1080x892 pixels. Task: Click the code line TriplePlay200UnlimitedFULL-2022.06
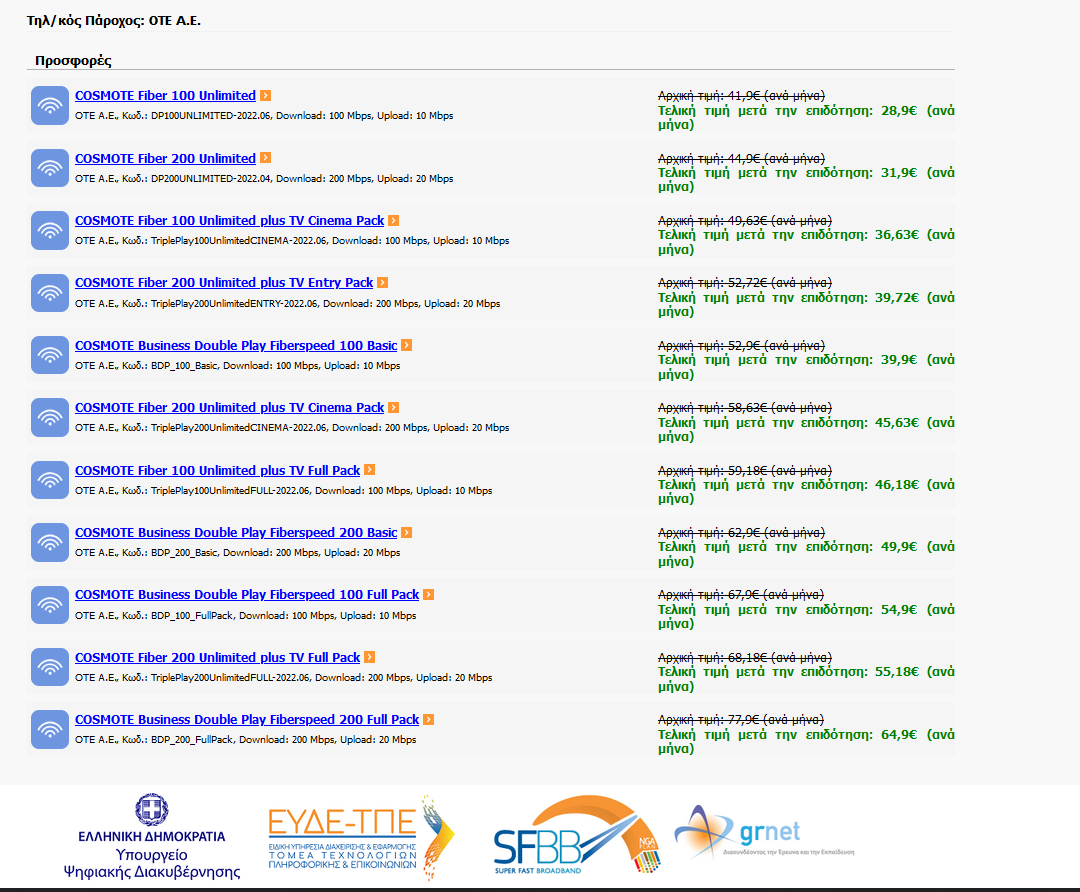pyautogui.click(x=284, y=678)
